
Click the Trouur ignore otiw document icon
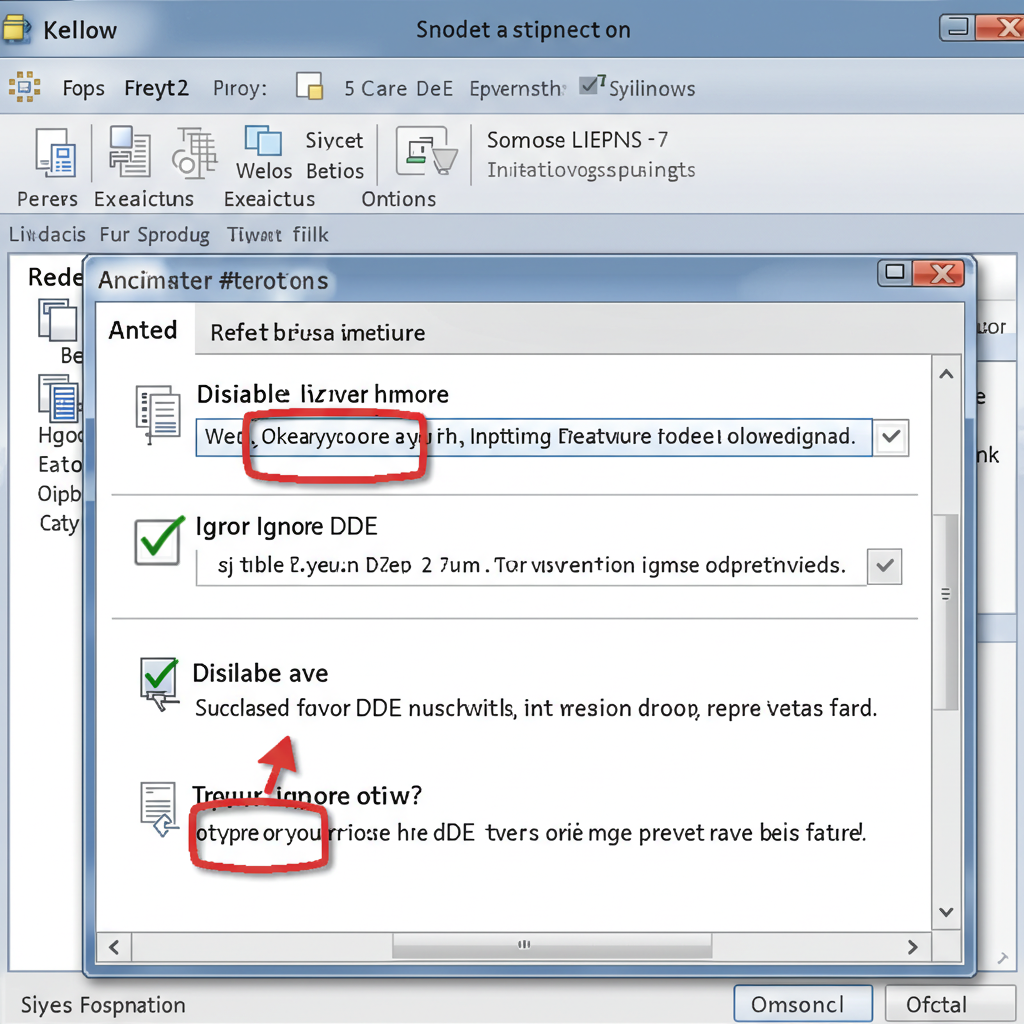pos(159,809)
